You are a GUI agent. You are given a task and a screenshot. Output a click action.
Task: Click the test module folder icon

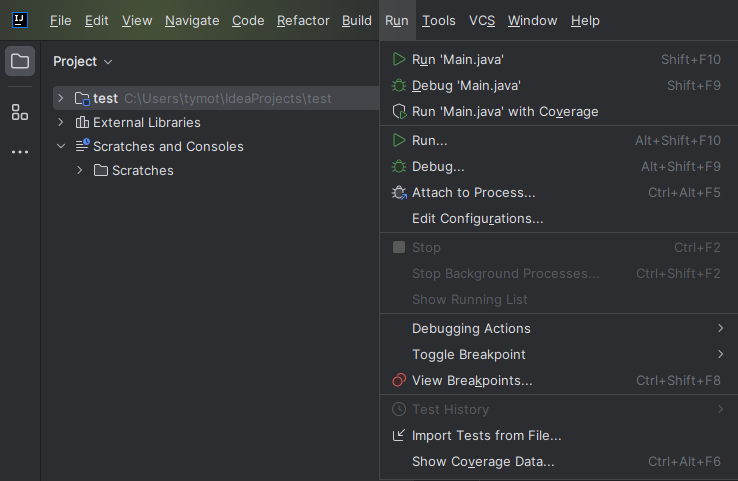pos(82,98)
